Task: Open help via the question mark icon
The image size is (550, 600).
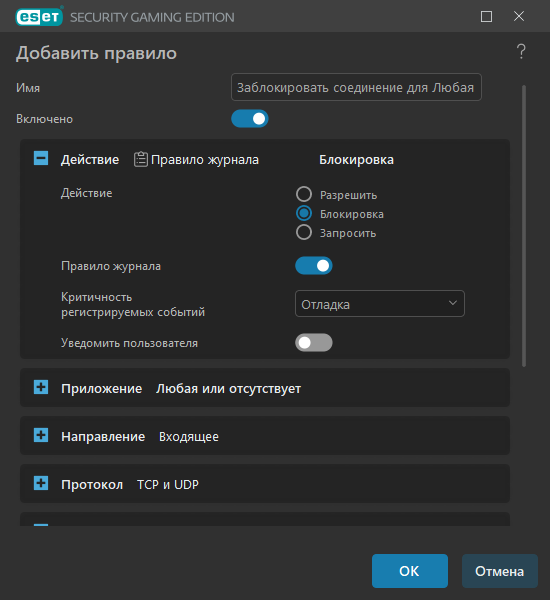Action: pyautogui.click(x=521, y=51)
